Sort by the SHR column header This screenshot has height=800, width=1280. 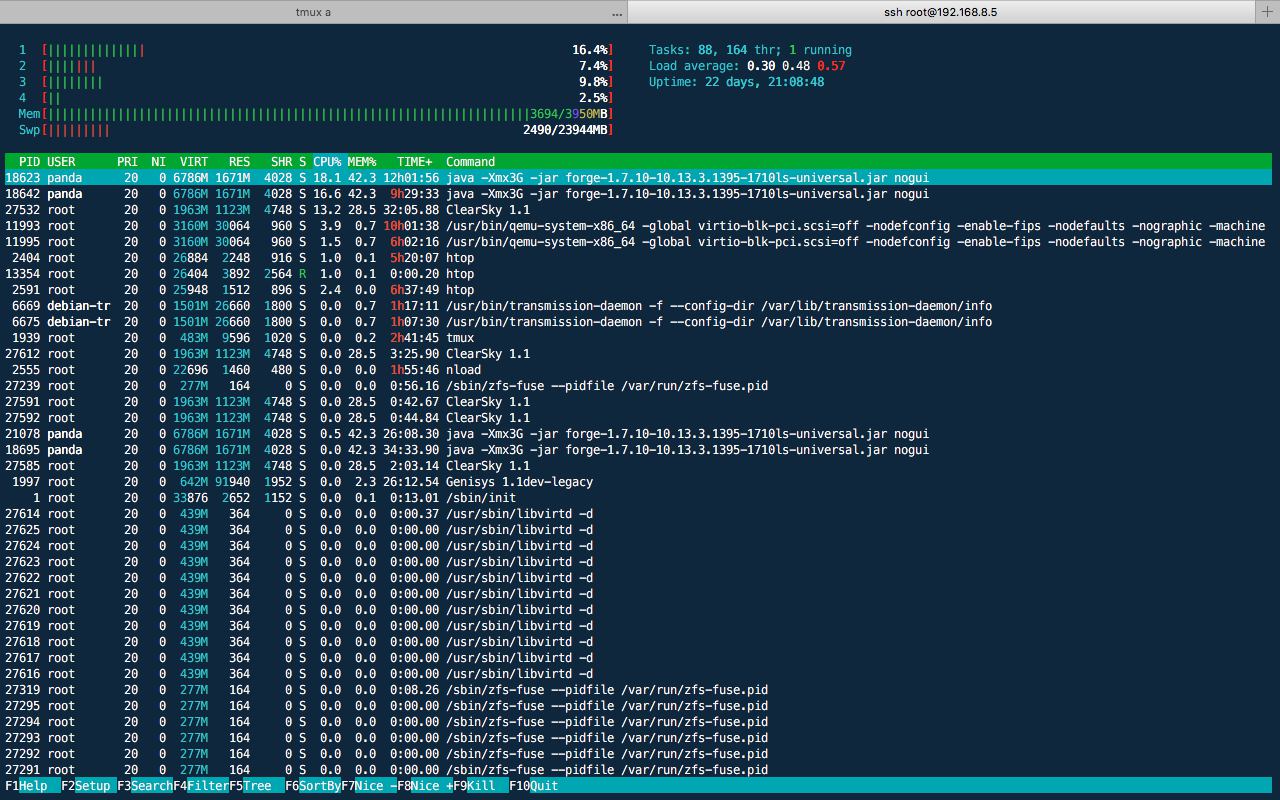(x=281, y=162)
